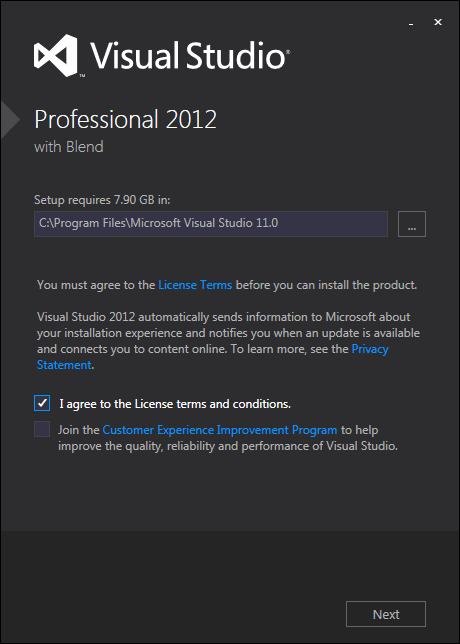
Task: Click the Visual Studio logo icon
Action: pyautogui.click(x=55, y=55)
